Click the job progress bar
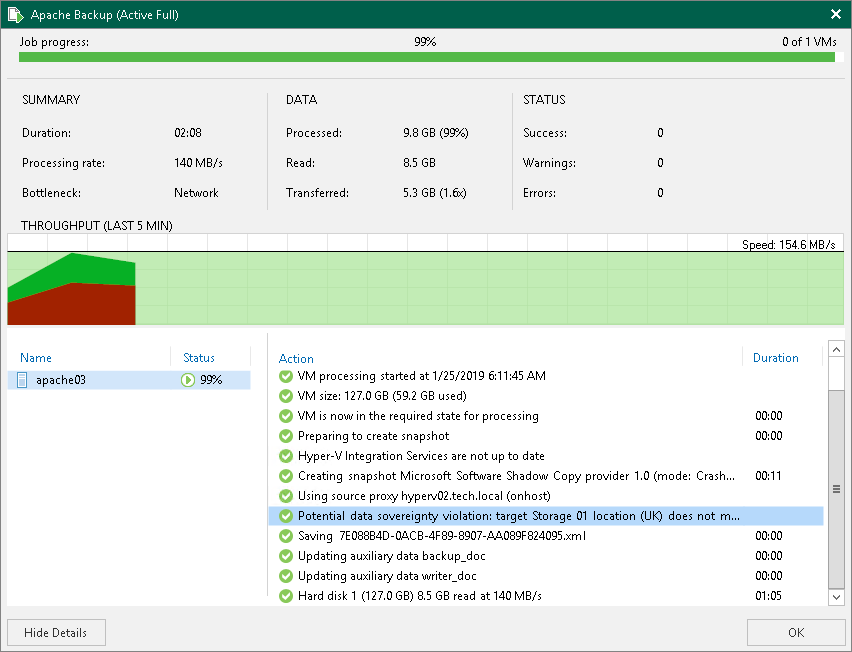 (x=426, y=57)
